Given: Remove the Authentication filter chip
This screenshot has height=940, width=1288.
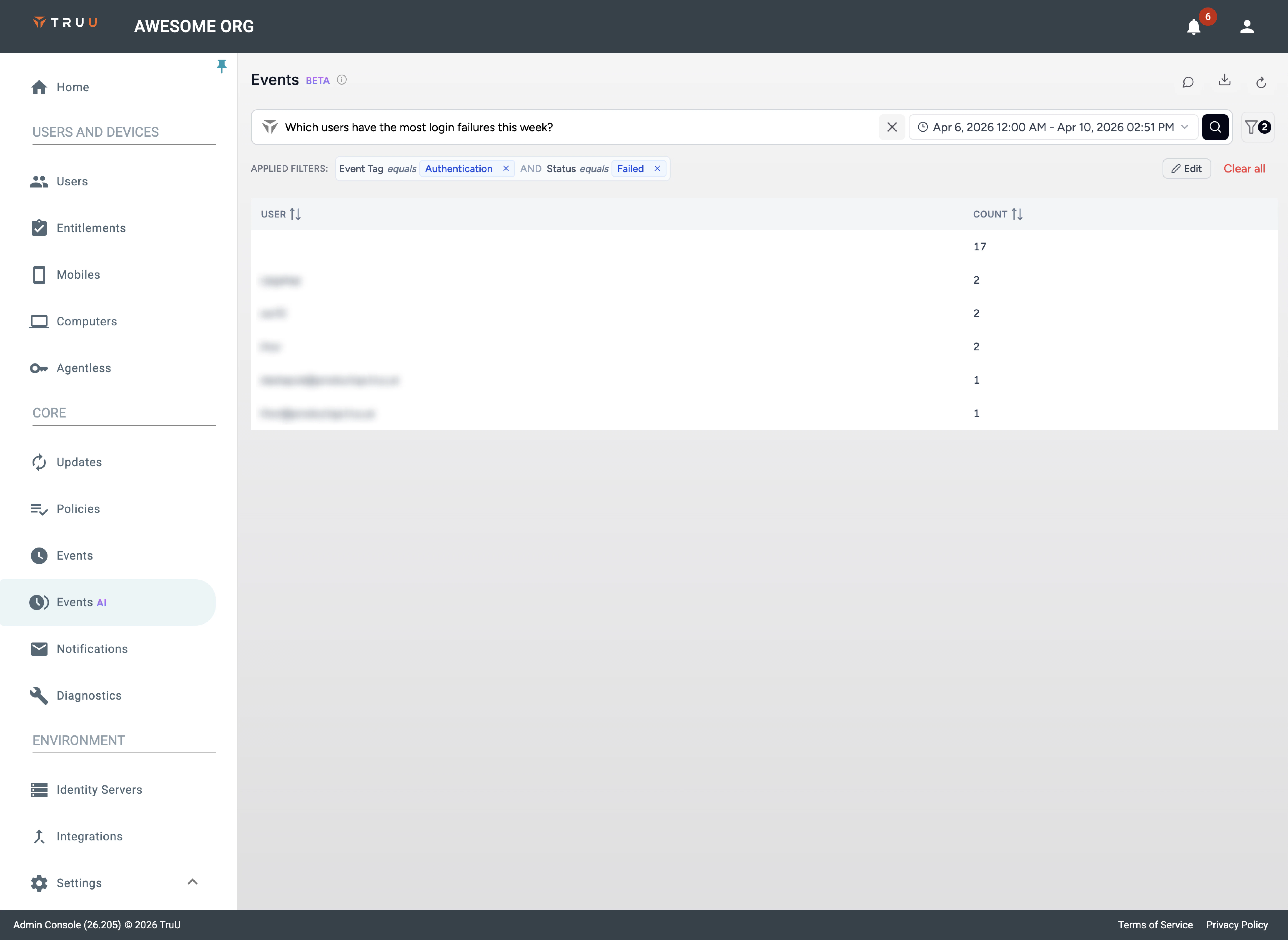Looking at the screenshot, I should 505,168.
